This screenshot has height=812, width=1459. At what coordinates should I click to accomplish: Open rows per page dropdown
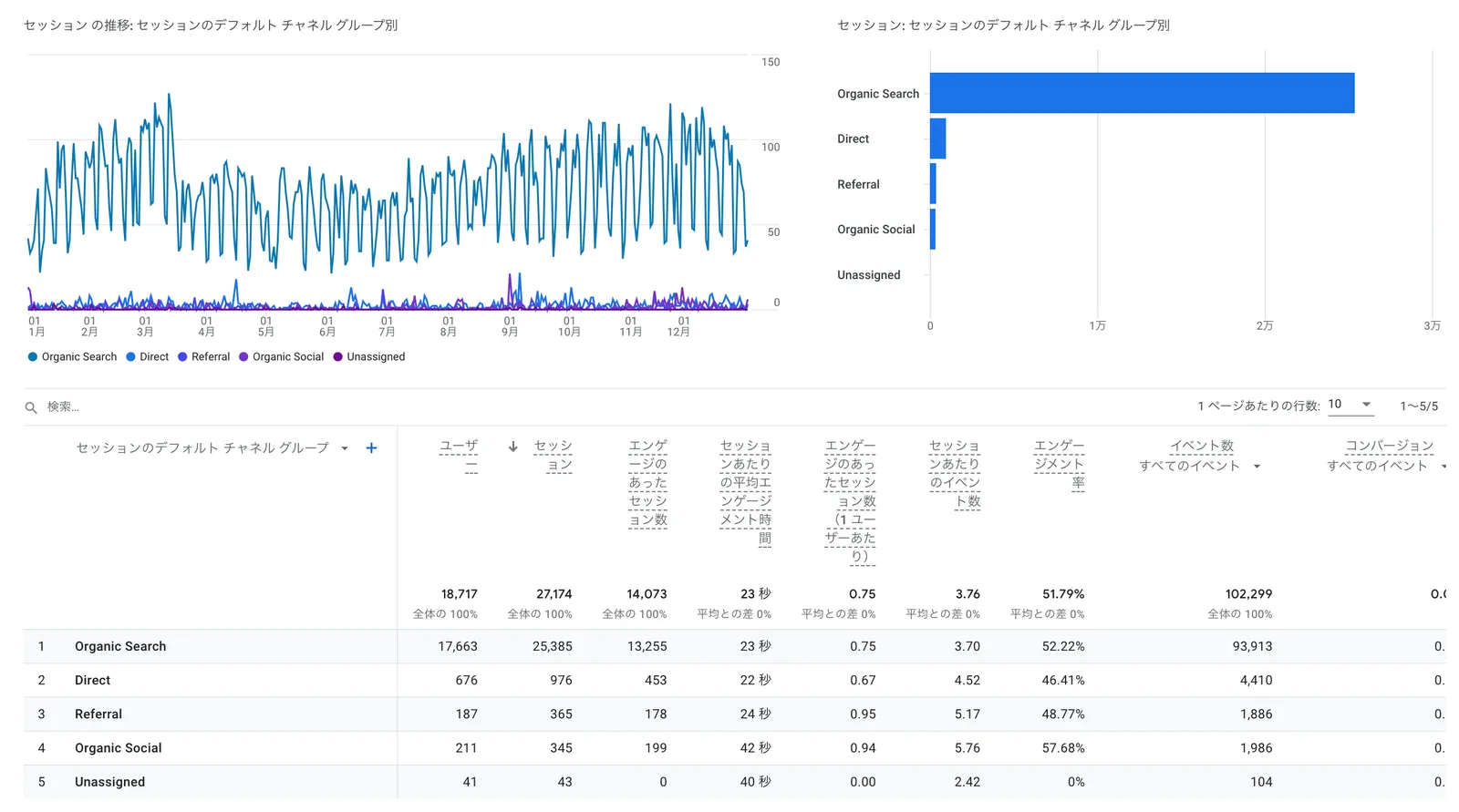pos(1350,405)
